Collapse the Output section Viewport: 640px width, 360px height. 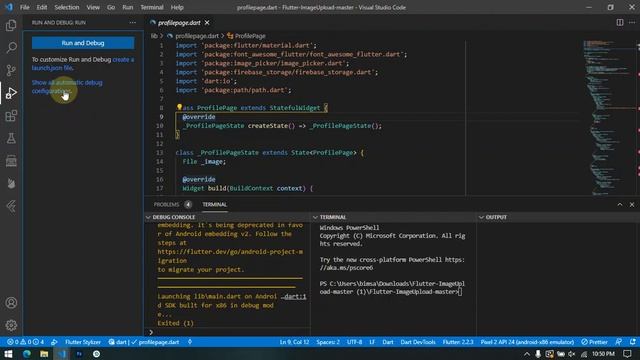click(482, 217)
